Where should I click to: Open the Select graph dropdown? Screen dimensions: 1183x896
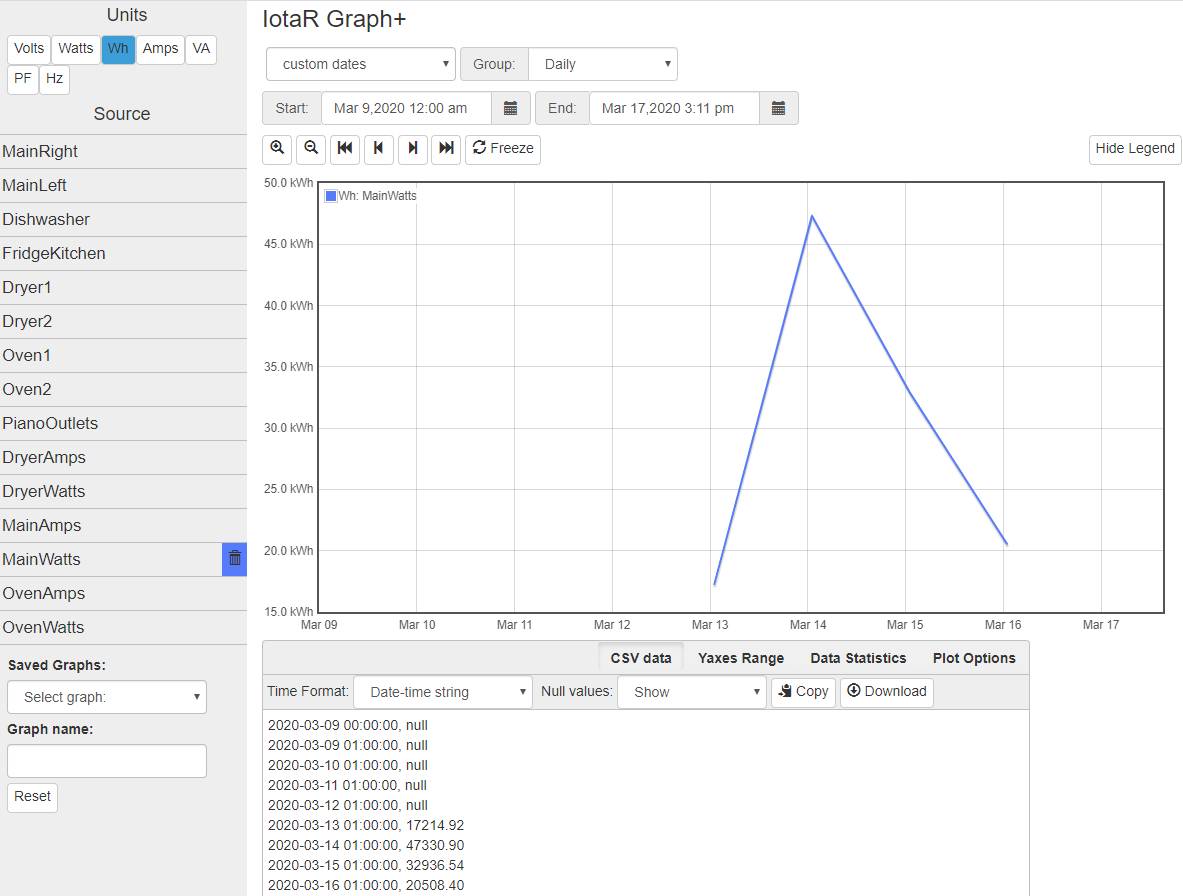pos(107,697)
